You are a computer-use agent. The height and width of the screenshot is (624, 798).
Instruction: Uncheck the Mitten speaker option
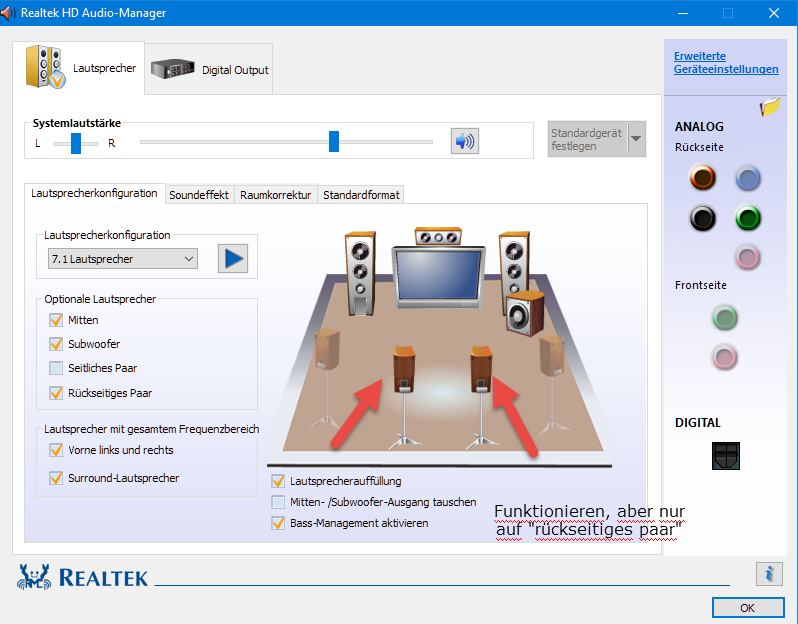click(x=56, y=320)
